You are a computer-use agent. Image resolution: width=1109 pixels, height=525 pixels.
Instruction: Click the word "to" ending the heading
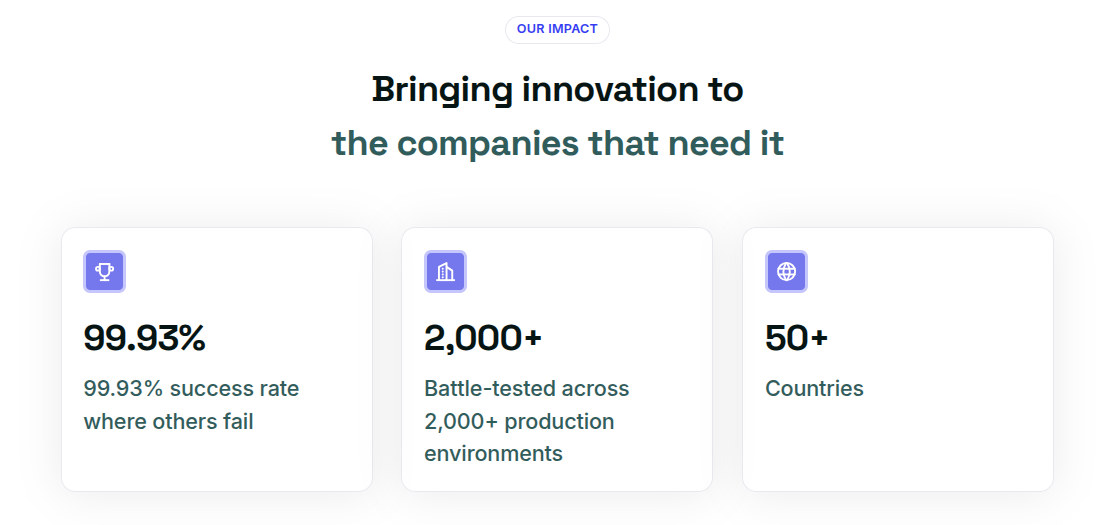point(725,90)
